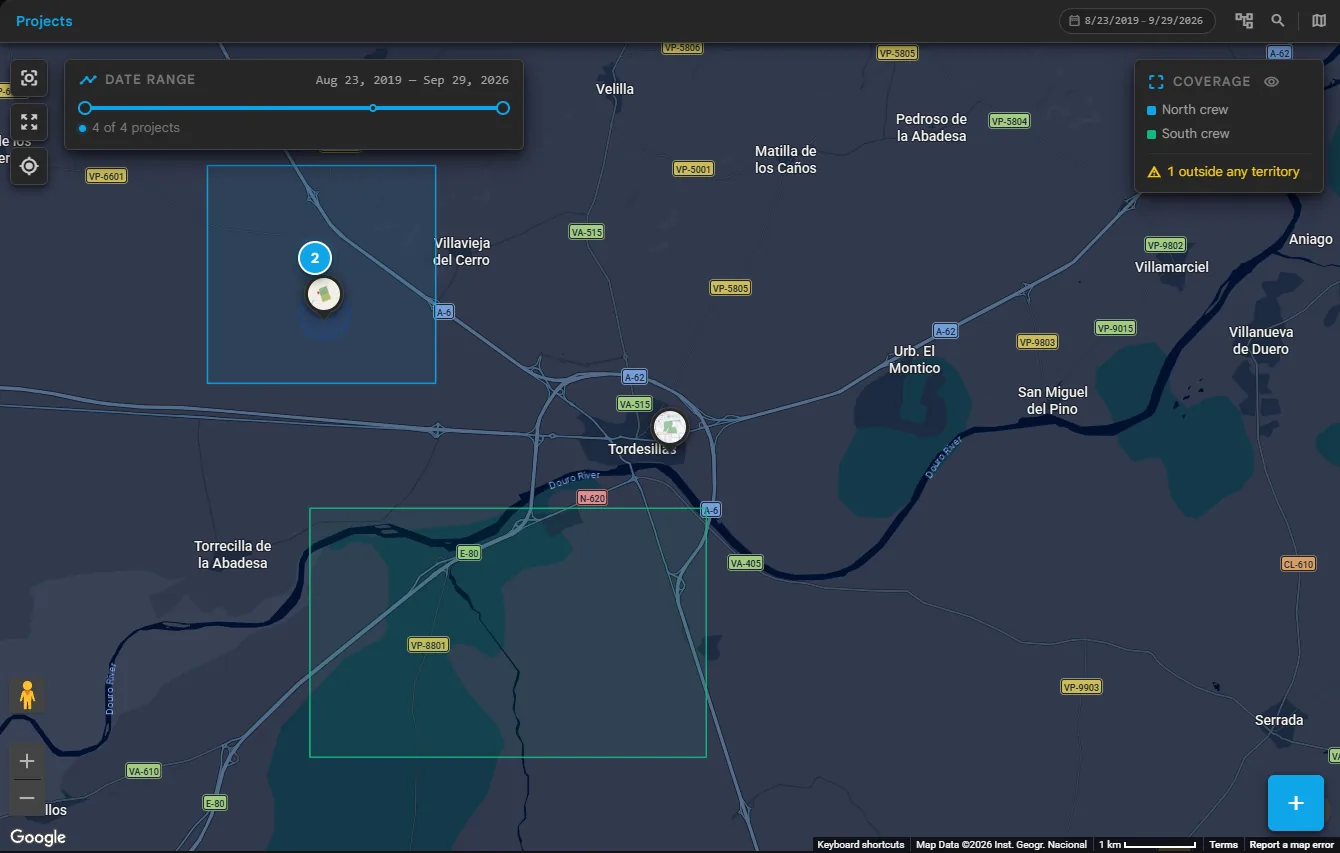Click the Coverage panel bracket icon
The width and height of the screenshot is (1340, 853).
(1156, 82)
